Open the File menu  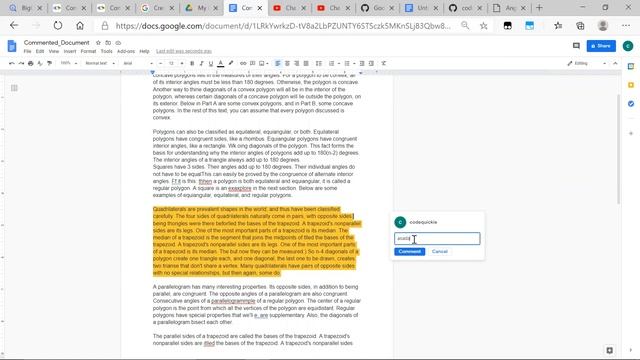pyautogui.click(x=27, y=51)
